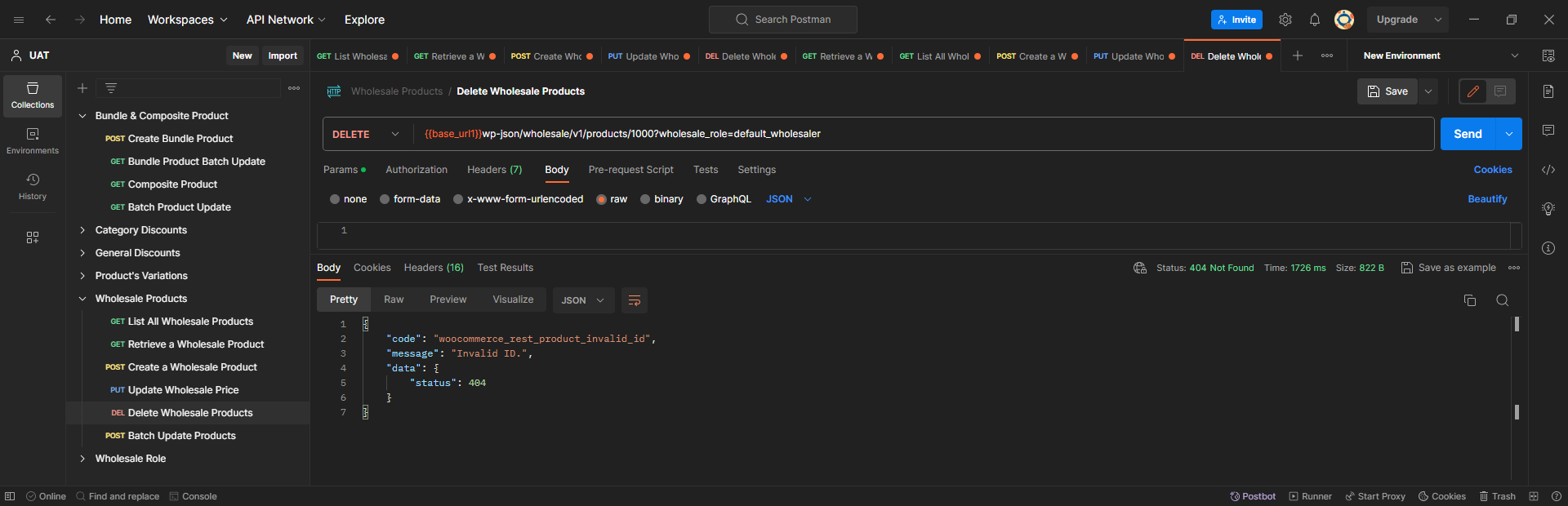Open the Workspaces menu

(x=188, y=20)
